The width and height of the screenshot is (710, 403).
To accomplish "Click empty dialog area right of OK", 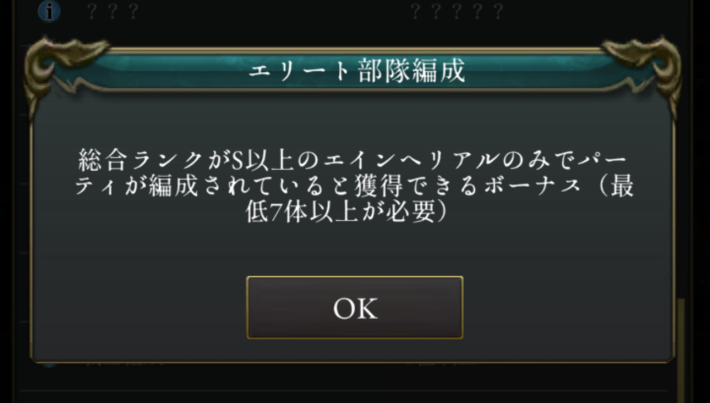I will click(x=566, y=307).
